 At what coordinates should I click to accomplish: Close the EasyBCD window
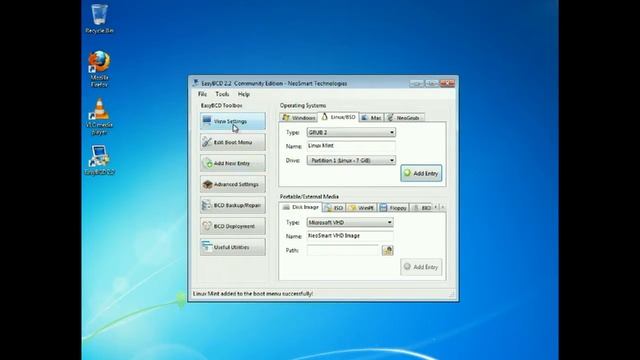(x=447, y=83)
